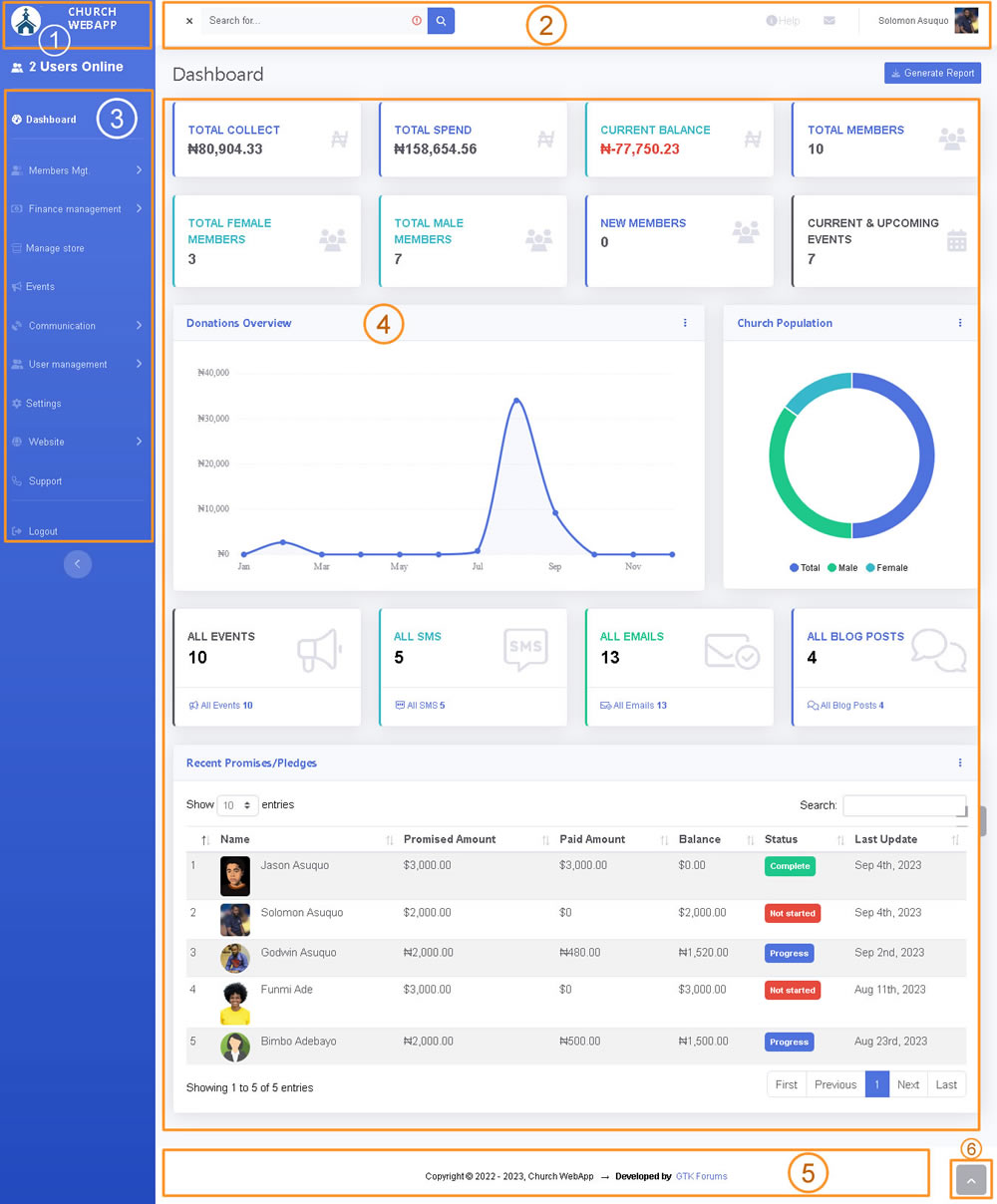The width and height of the screenshot is (997, 1204).
Task: Open Recent Promises/Pledges three-dot menu
Action: point(960,762)
